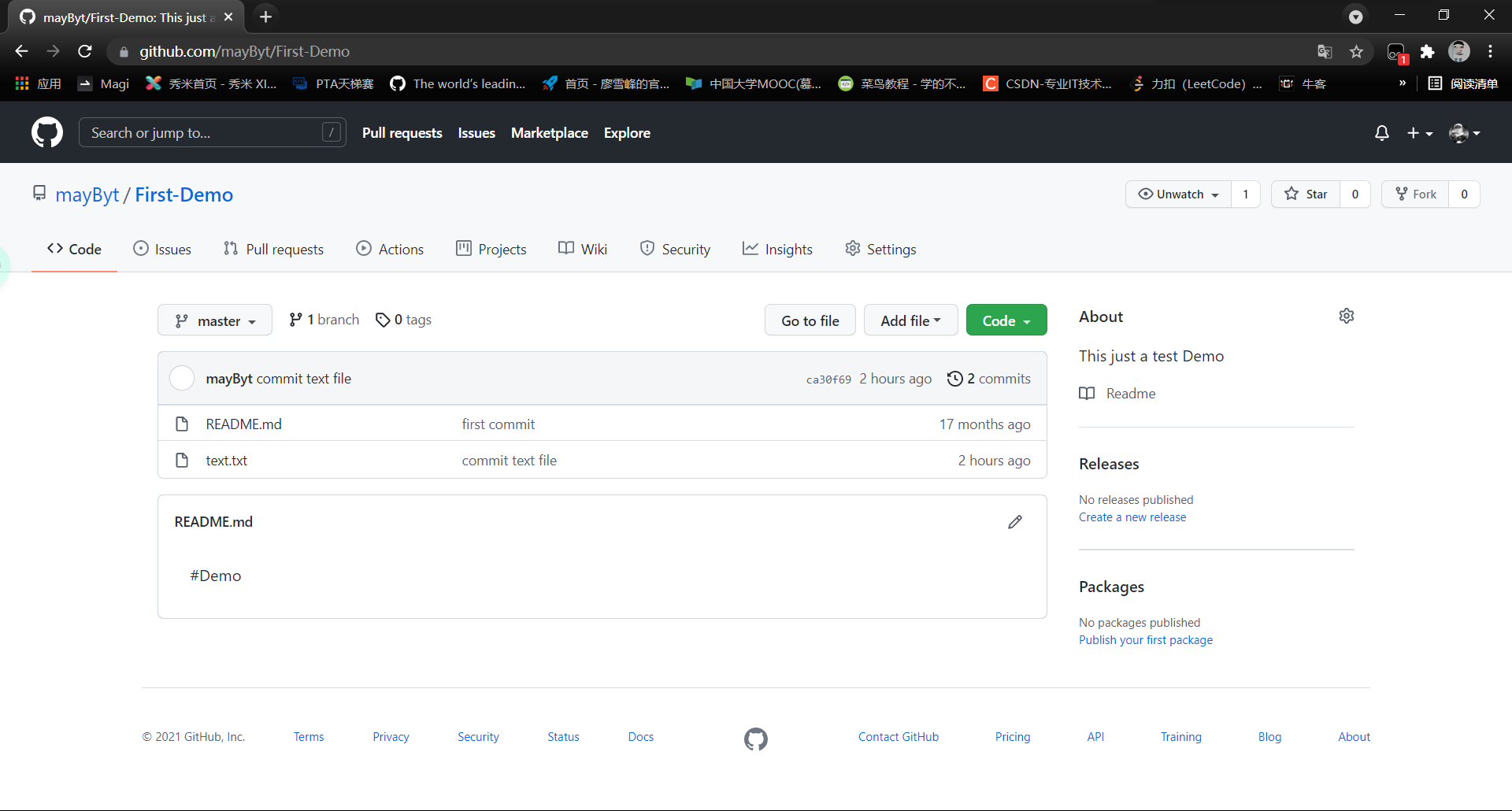Open the plus create-new dropdown

1419,133
